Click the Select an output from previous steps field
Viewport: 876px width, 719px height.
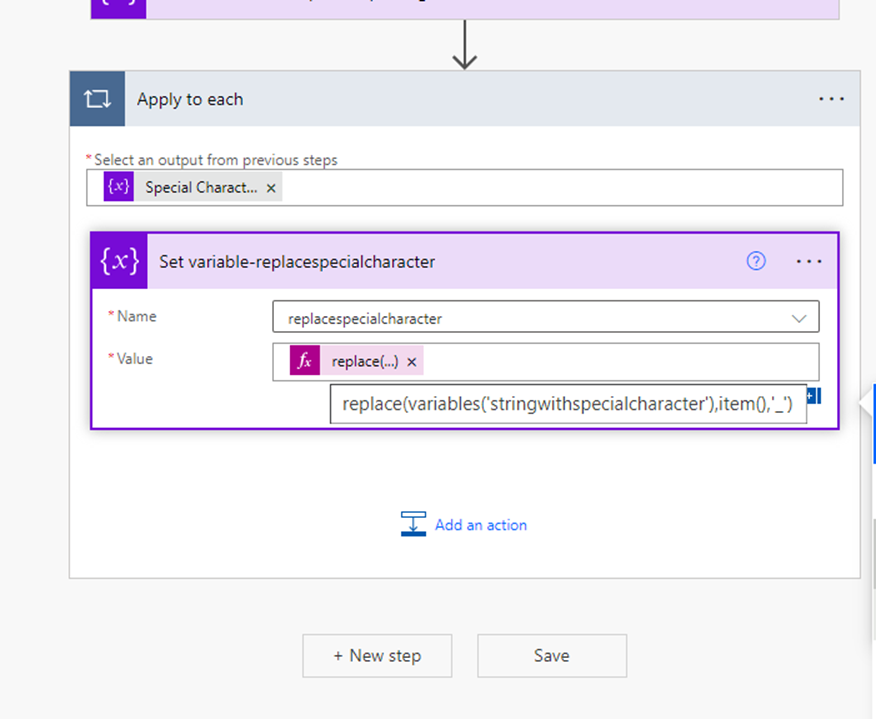(x=560, y=188)
